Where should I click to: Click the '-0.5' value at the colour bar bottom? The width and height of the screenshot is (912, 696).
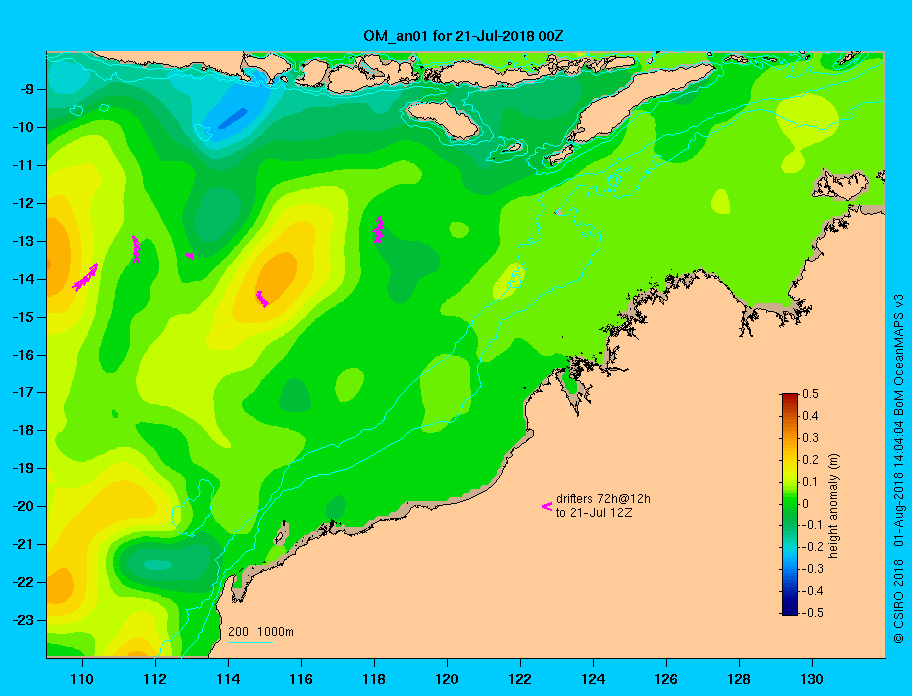tap(813, 612)
